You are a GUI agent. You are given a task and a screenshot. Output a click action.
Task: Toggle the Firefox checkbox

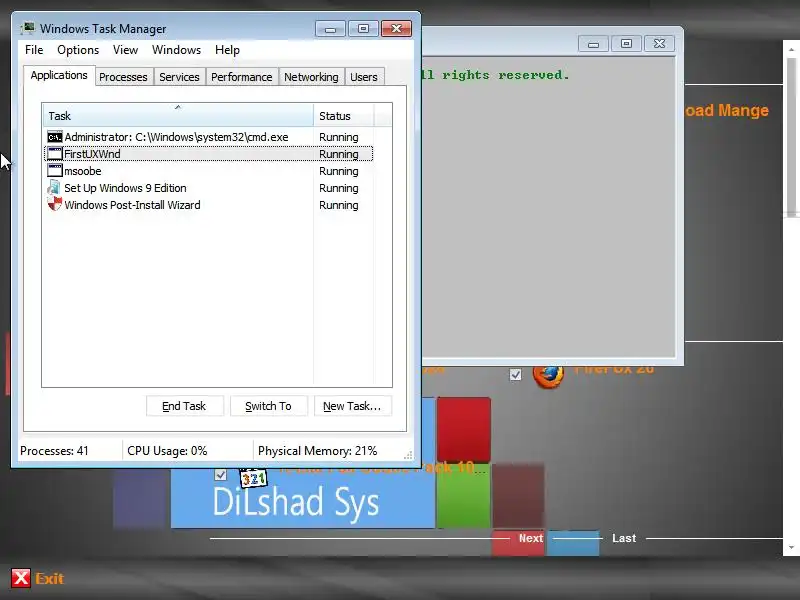coord(516,375)
